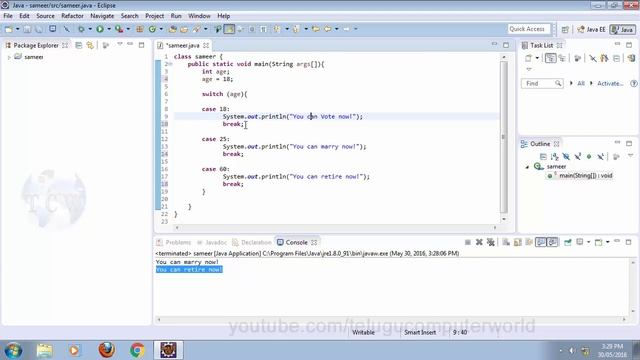Click editor vertical scrollbar
Screen dimensions: 640x360
pyautogui.click(x=504, y=138)
